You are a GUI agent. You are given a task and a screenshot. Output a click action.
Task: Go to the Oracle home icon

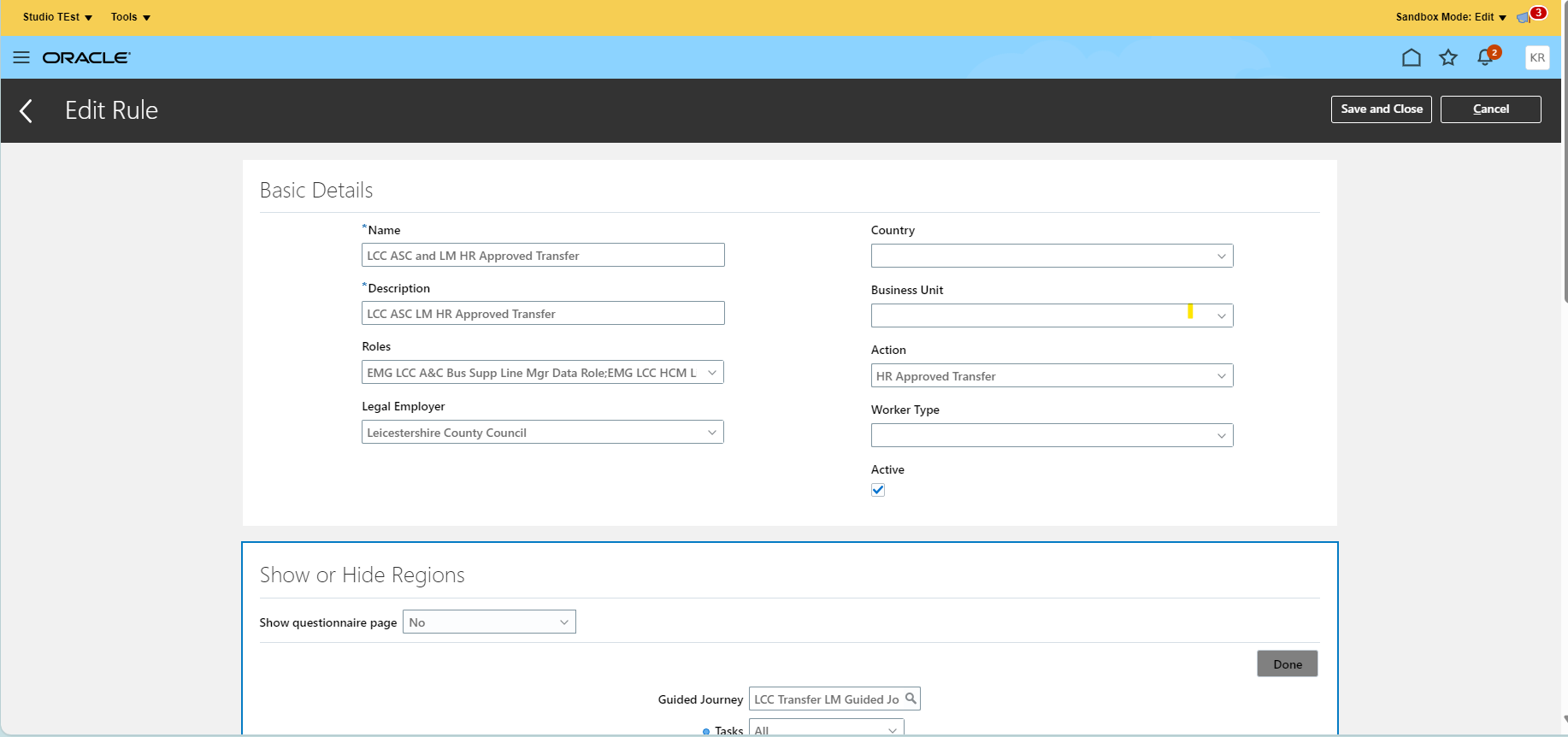(1412, 57)
